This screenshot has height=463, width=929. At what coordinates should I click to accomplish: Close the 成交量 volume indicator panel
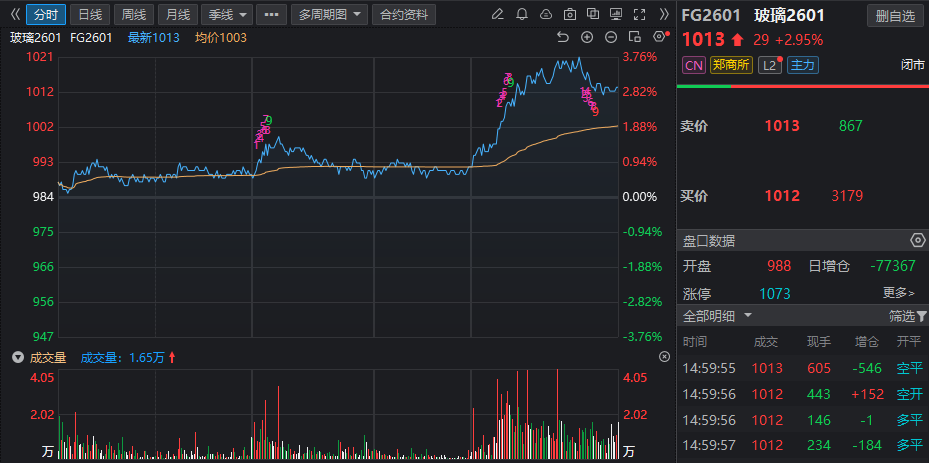point(664,357)
